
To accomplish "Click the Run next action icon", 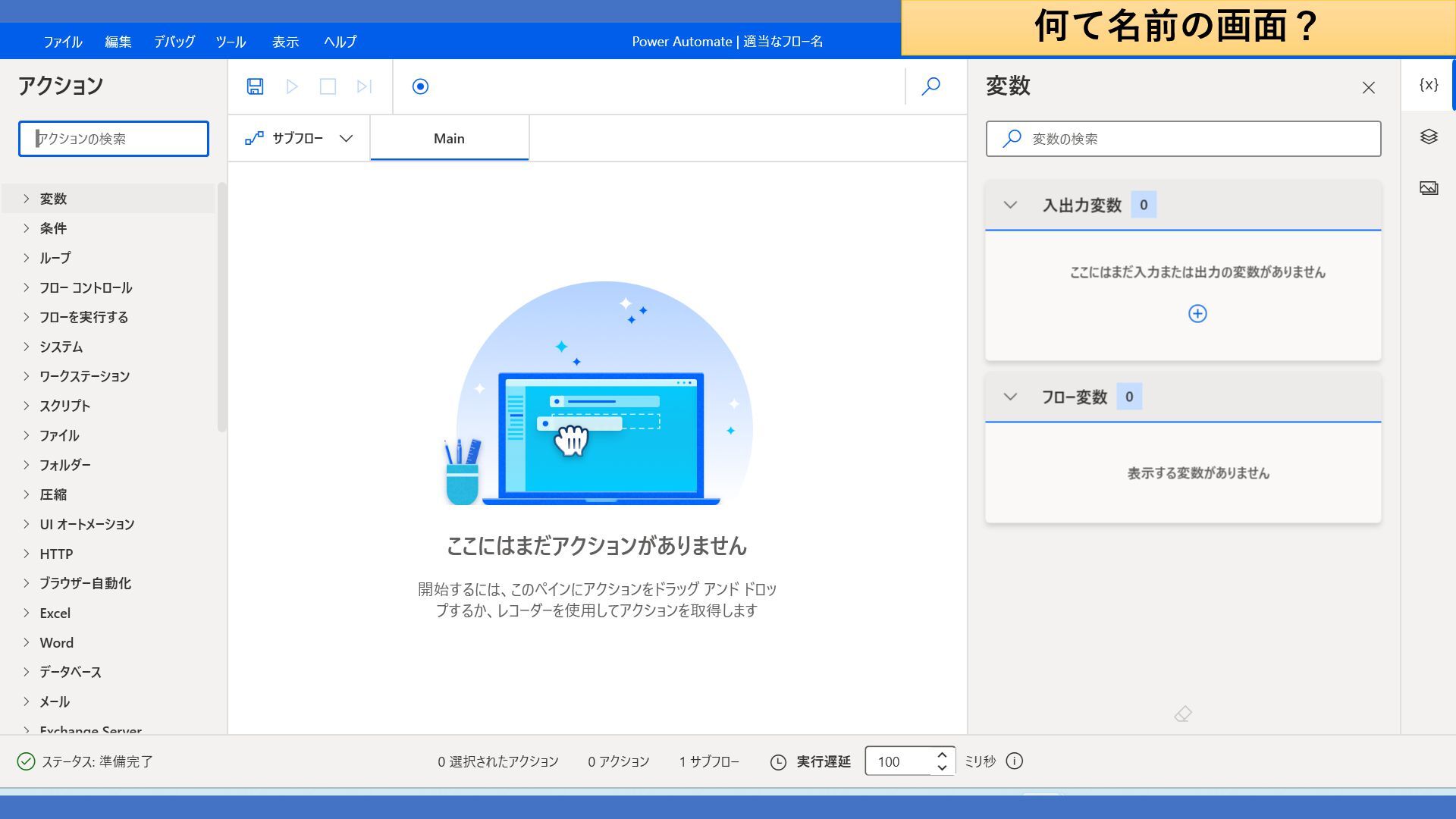I will (x=364, y=86).
